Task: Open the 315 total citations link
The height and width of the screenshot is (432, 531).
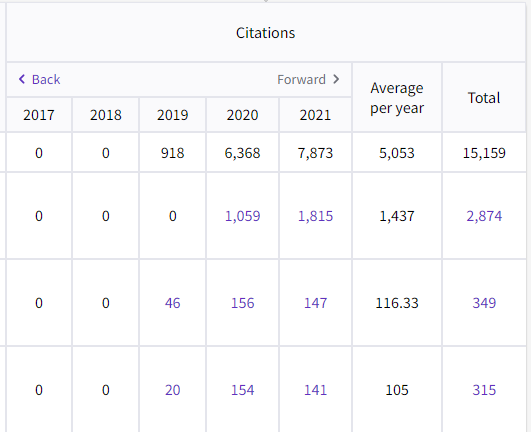Action: (484, 390)
